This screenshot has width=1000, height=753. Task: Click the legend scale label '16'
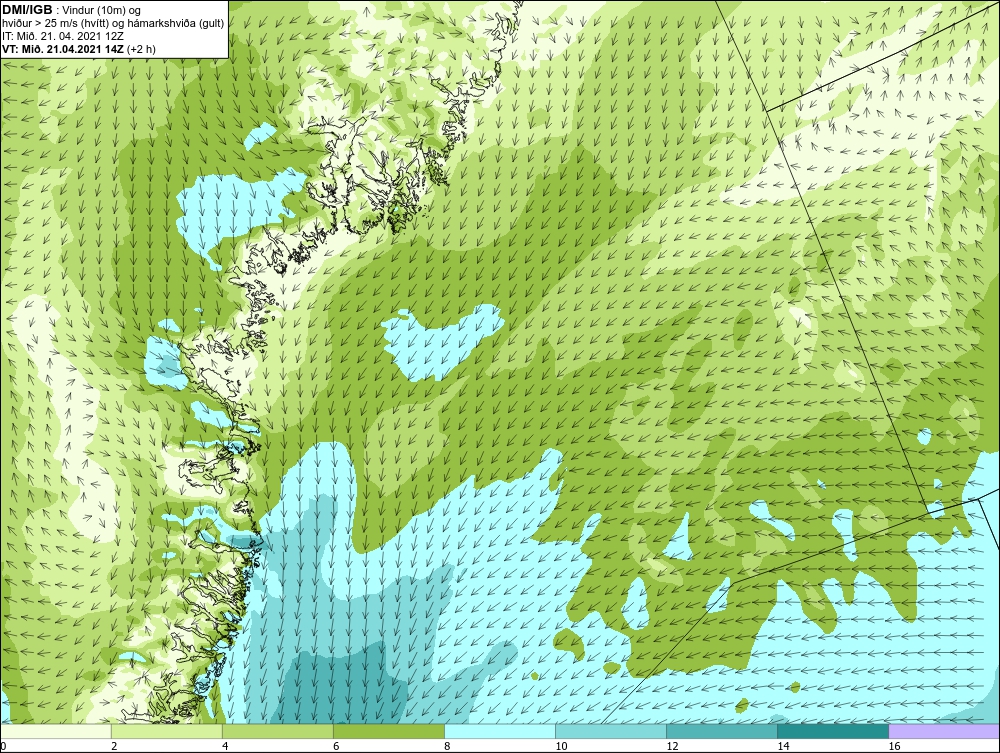coord(894,746)
